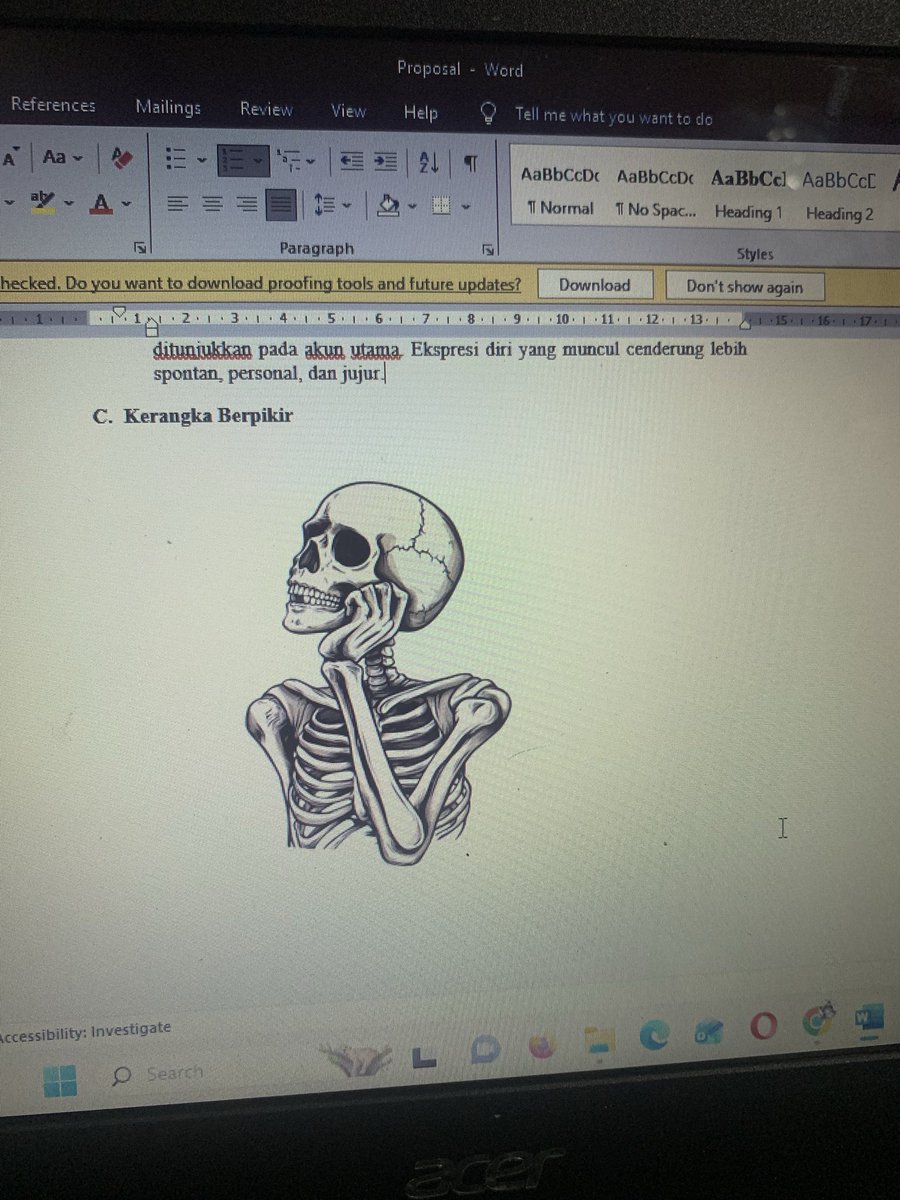Screen dimensions: 900x1200
Task: Click the heading 'C. Kerangka Berpikir'
Action: tap(193, 415)
